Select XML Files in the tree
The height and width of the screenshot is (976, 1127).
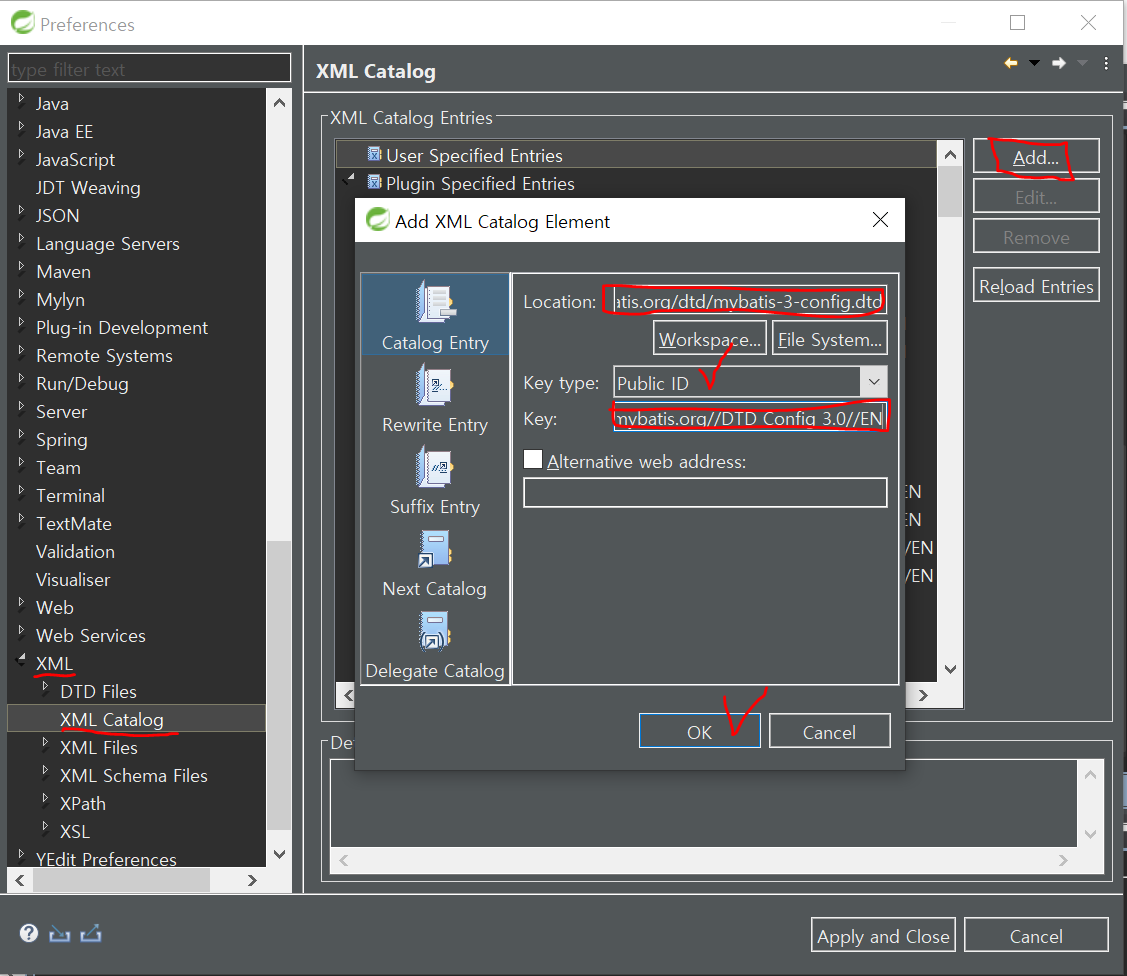[98, 747]
